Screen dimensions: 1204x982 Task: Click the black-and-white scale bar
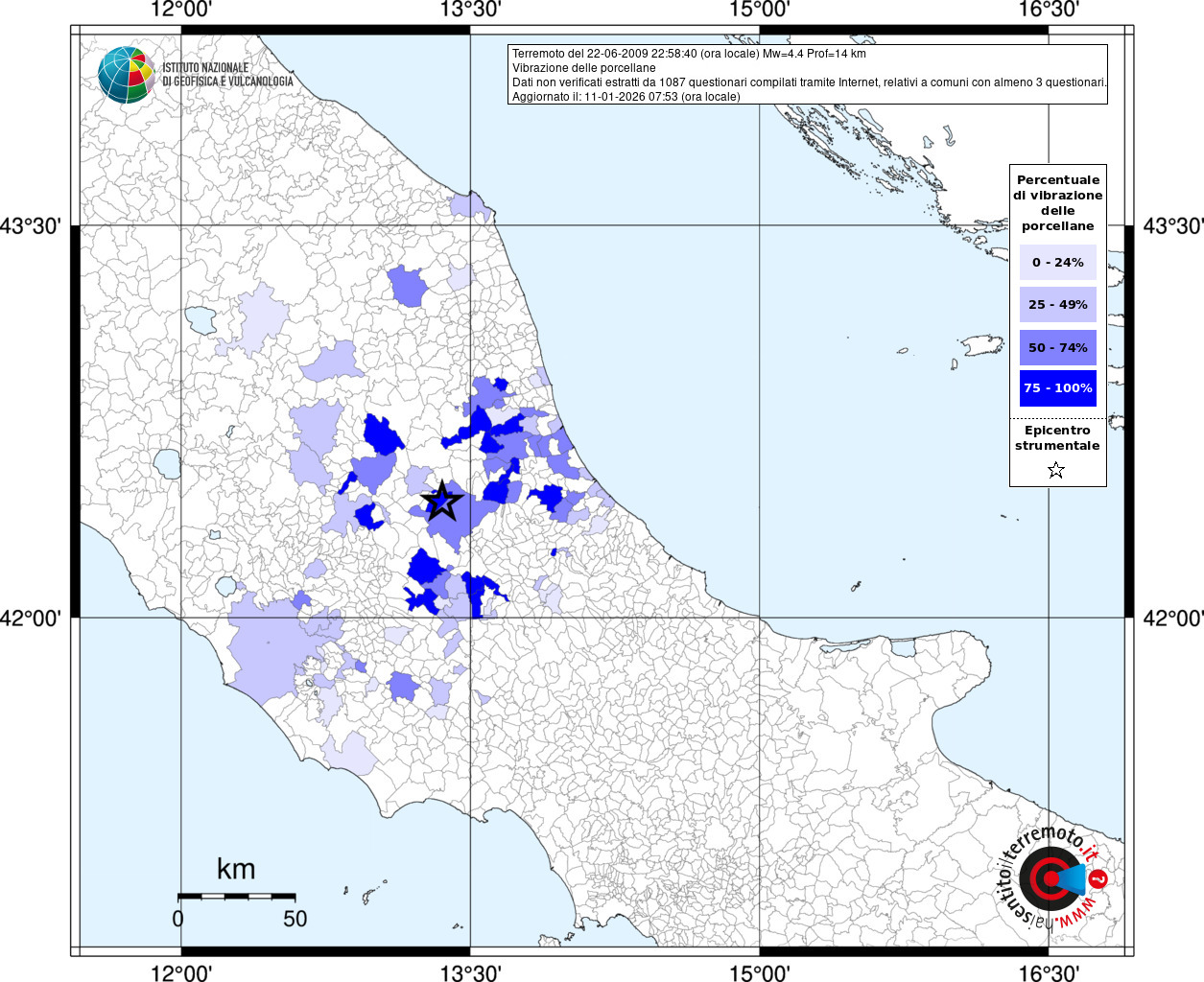click(x=236, y=896)
